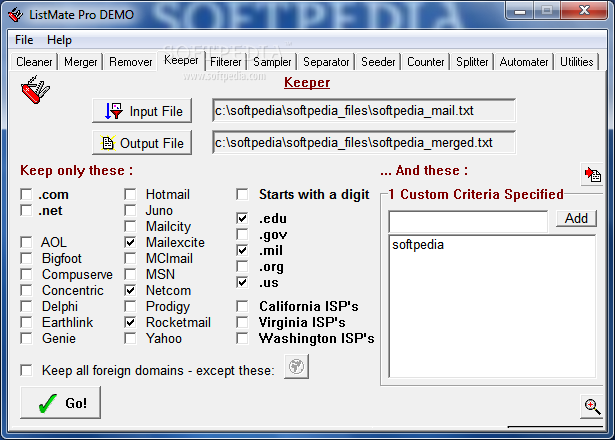Tick the Earthlink checkbox
This screenshot has width=615, height=440.
(26, 322)
